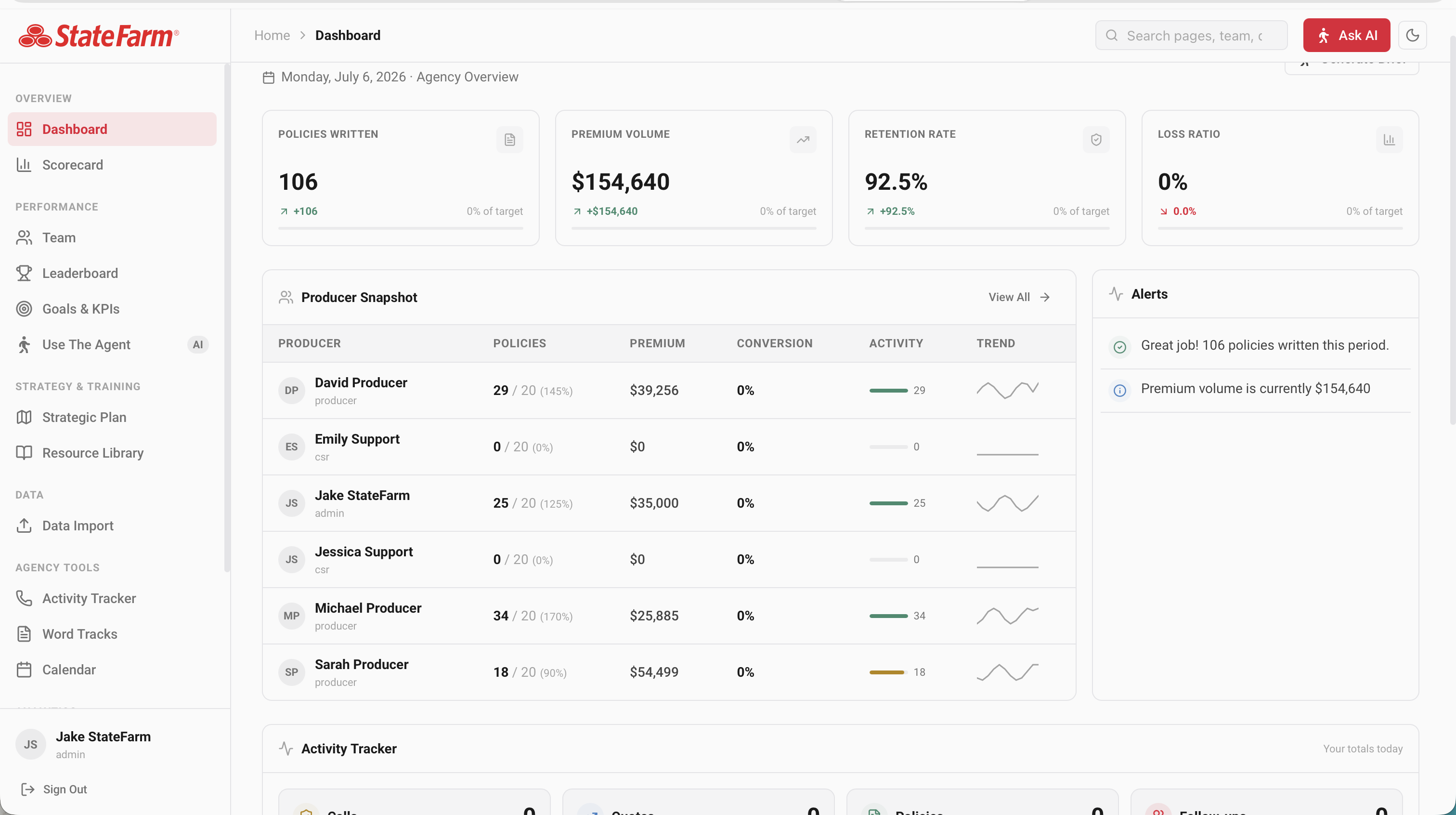Click Jake StateFarm's trend sparkline
This screenshot has width=1456, height=815.
[x=1007, y=503]
